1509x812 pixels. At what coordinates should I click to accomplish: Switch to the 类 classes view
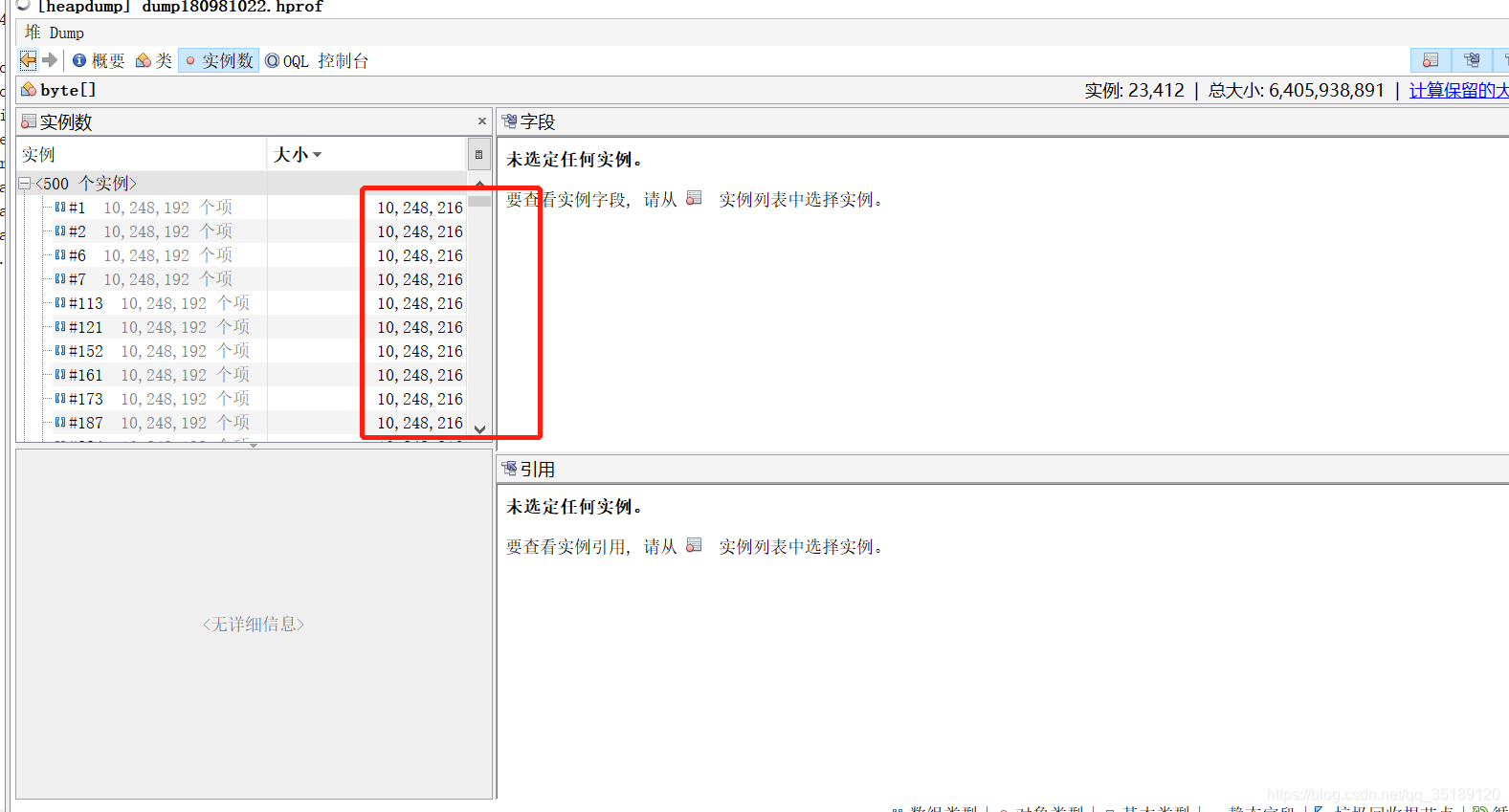[154, 60]
